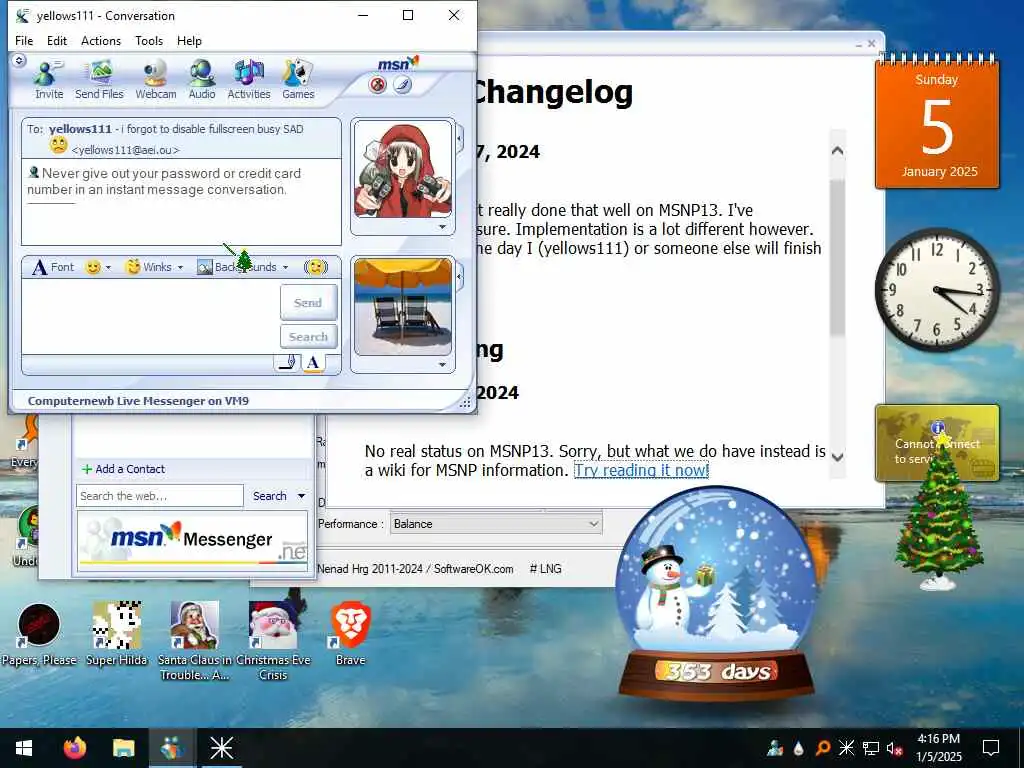Launch the Games icon

click(x=298, y=79)
